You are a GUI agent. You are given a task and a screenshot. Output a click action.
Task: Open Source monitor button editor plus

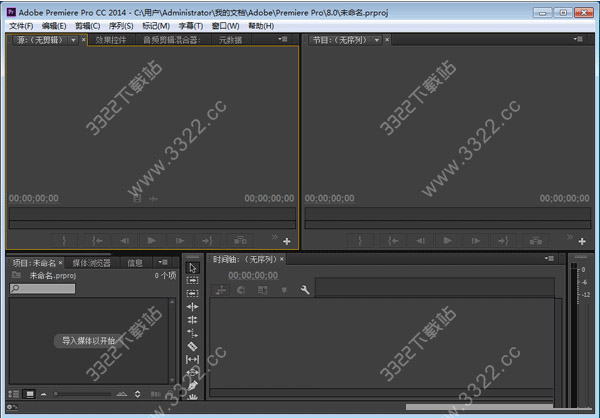(287, 242)
